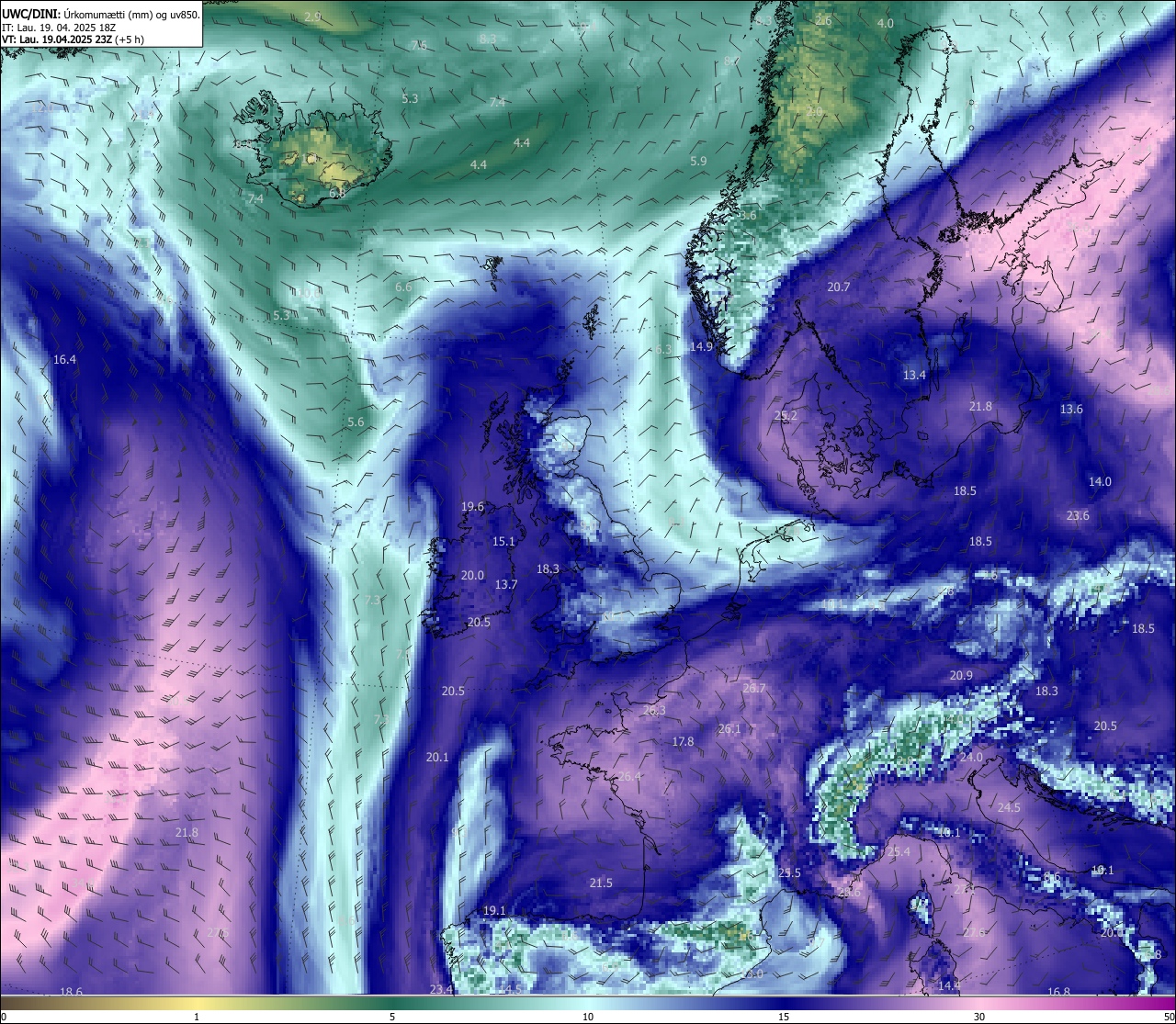The image size is (1176, 1024).
Task: Click the 2.9 value at the top
Action: (312, 17)
